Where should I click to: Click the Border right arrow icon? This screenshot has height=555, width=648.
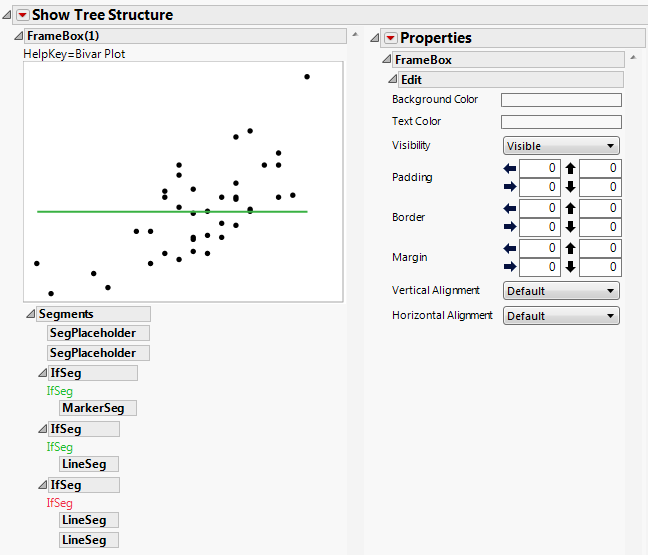pyautogui.click(x=510, y=227)
